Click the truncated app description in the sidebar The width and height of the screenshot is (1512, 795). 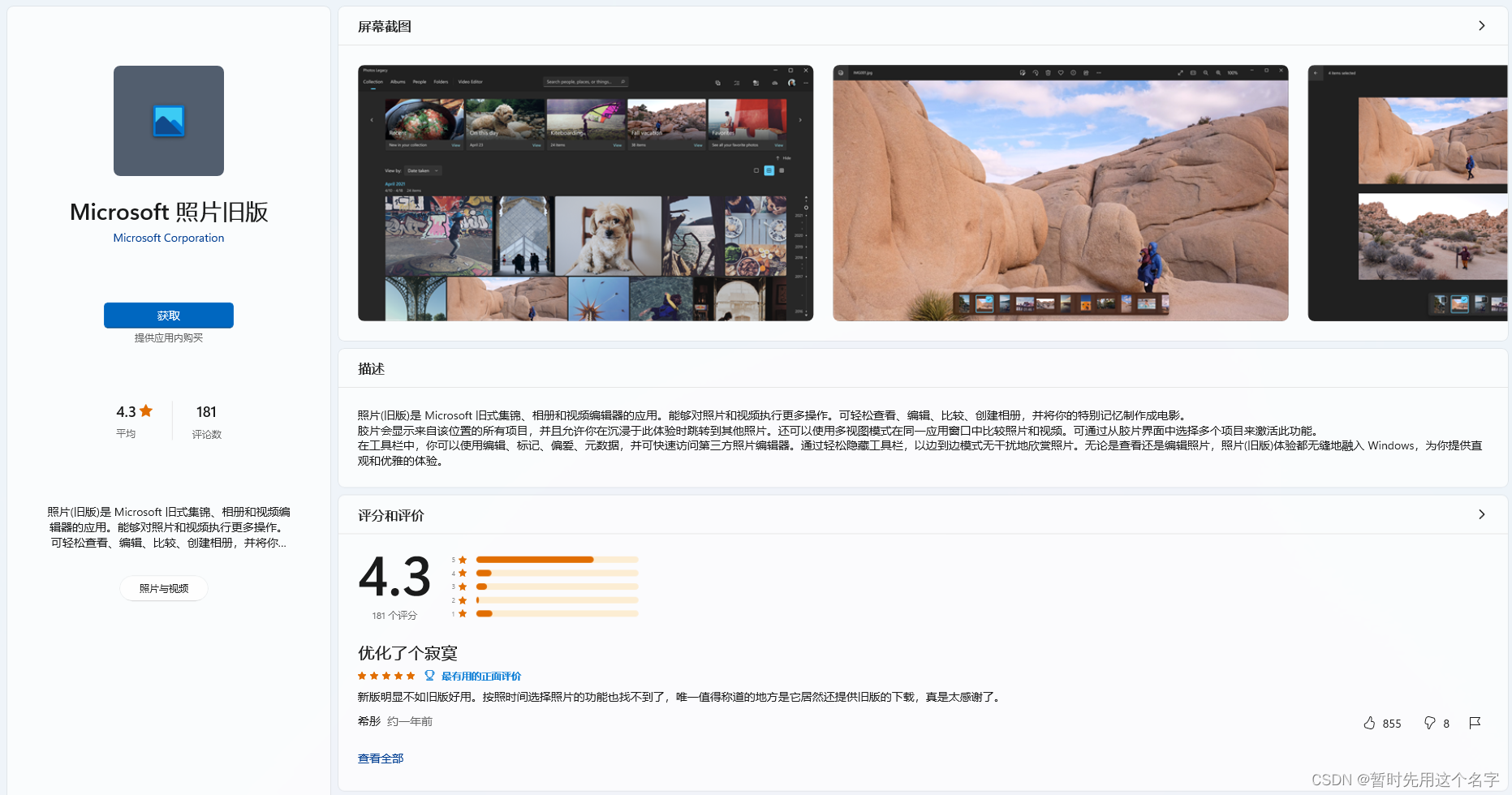click(169, 527)
